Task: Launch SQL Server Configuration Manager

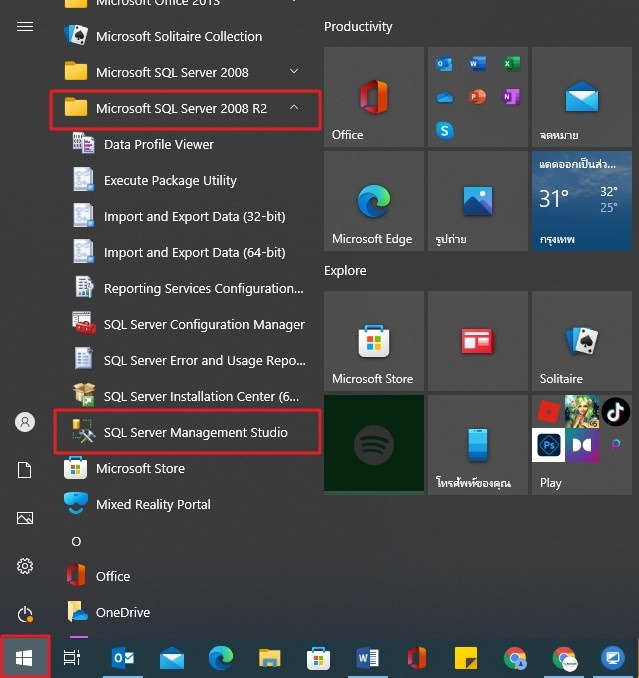Action: [187, 324]
